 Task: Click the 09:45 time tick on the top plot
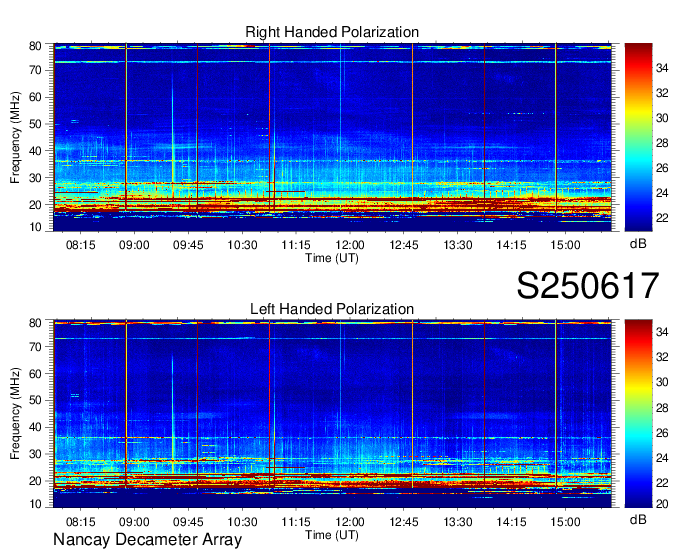coord(188,245)
